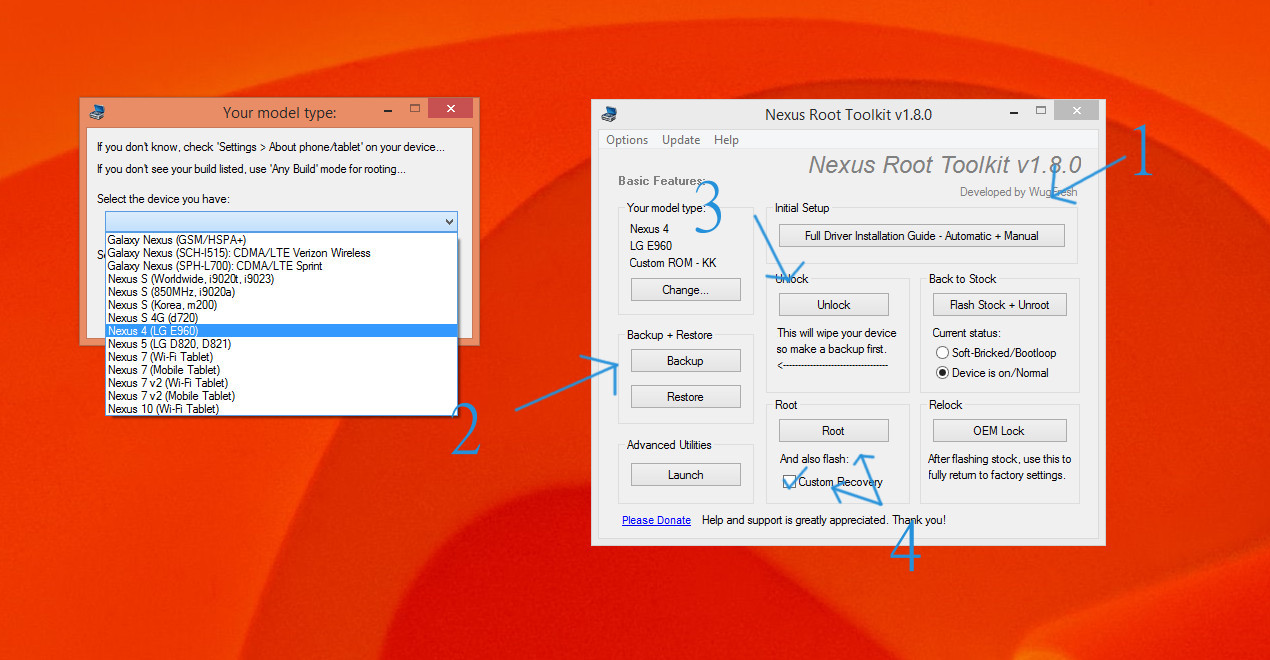Minimize the Nexus Root Toolkit window
1270x660 pixels.
tap(1012, 110)
